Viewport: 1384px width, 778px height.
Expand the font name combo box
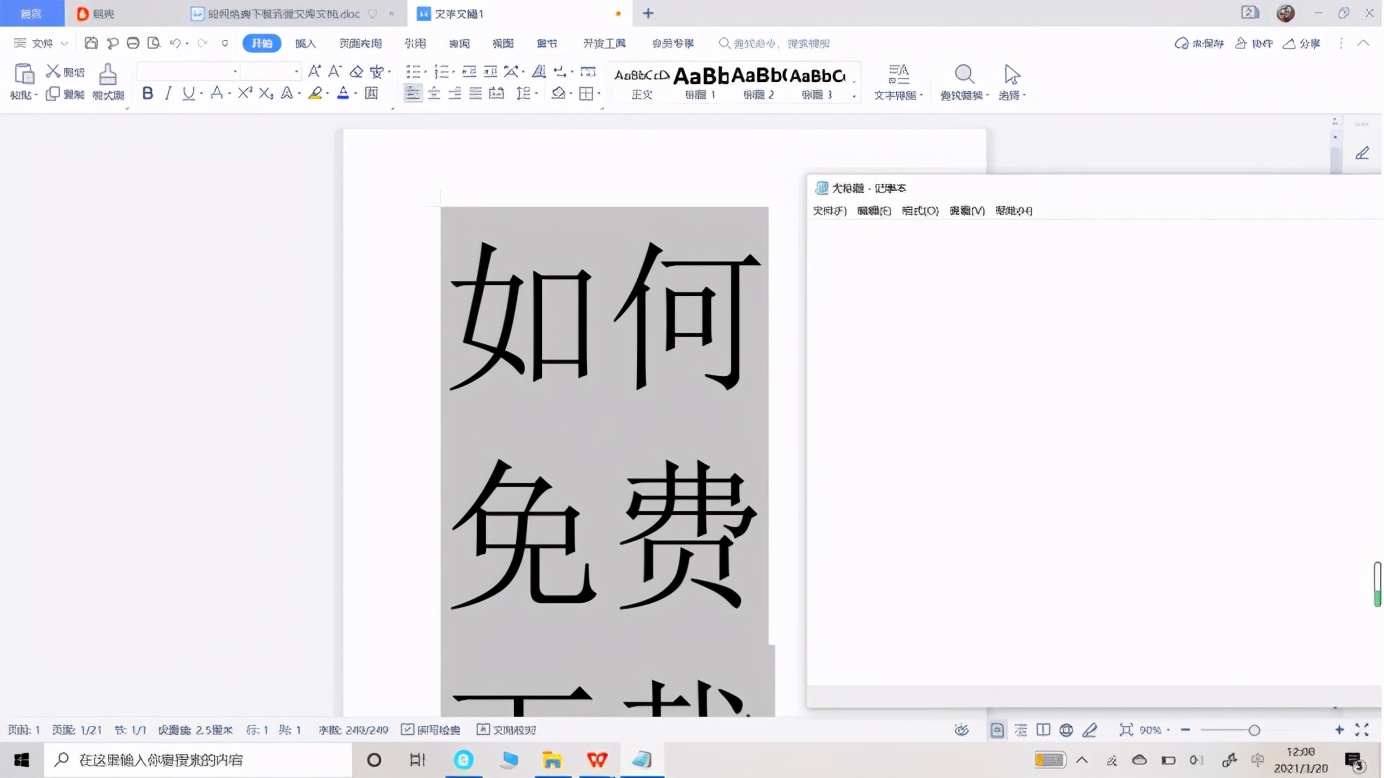(x=234, y=72)
